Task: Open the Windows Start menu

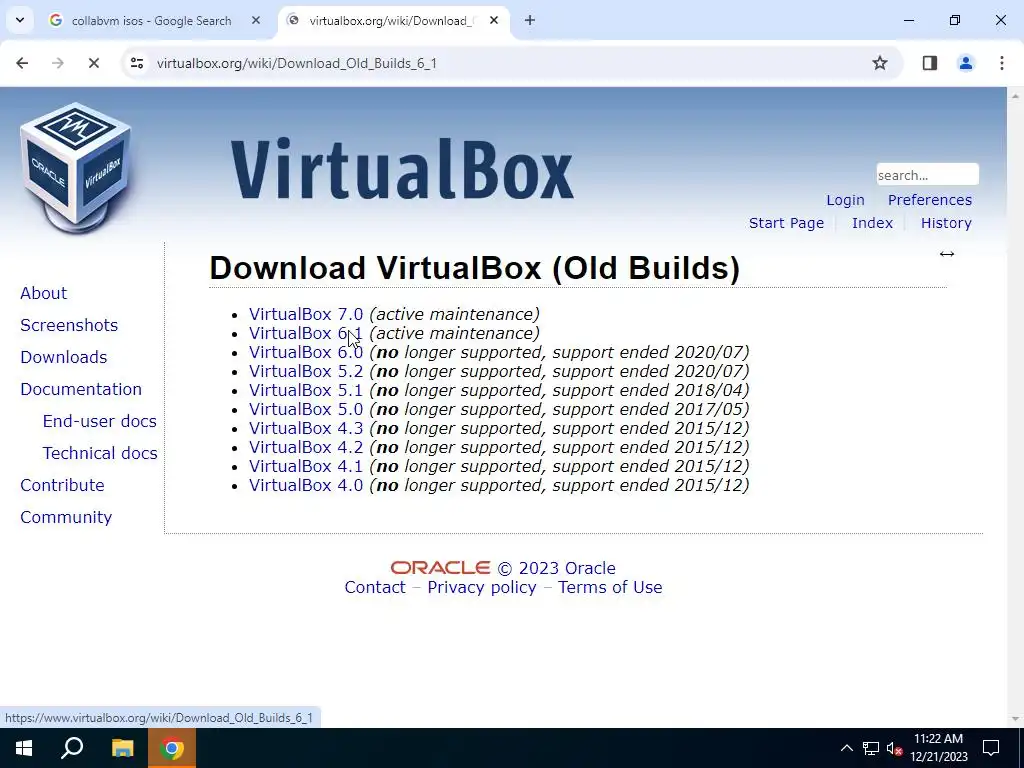Action: point(24,748)
